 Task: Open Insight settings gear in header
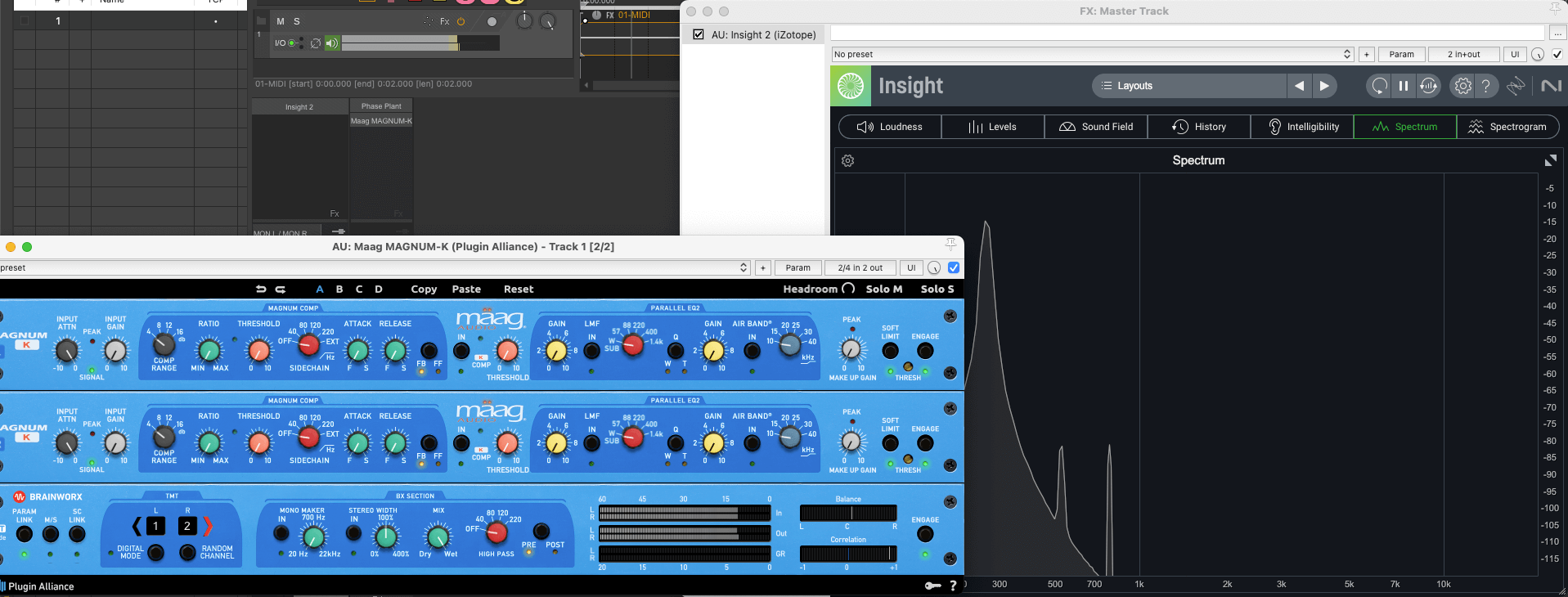tap(1462, 86)
